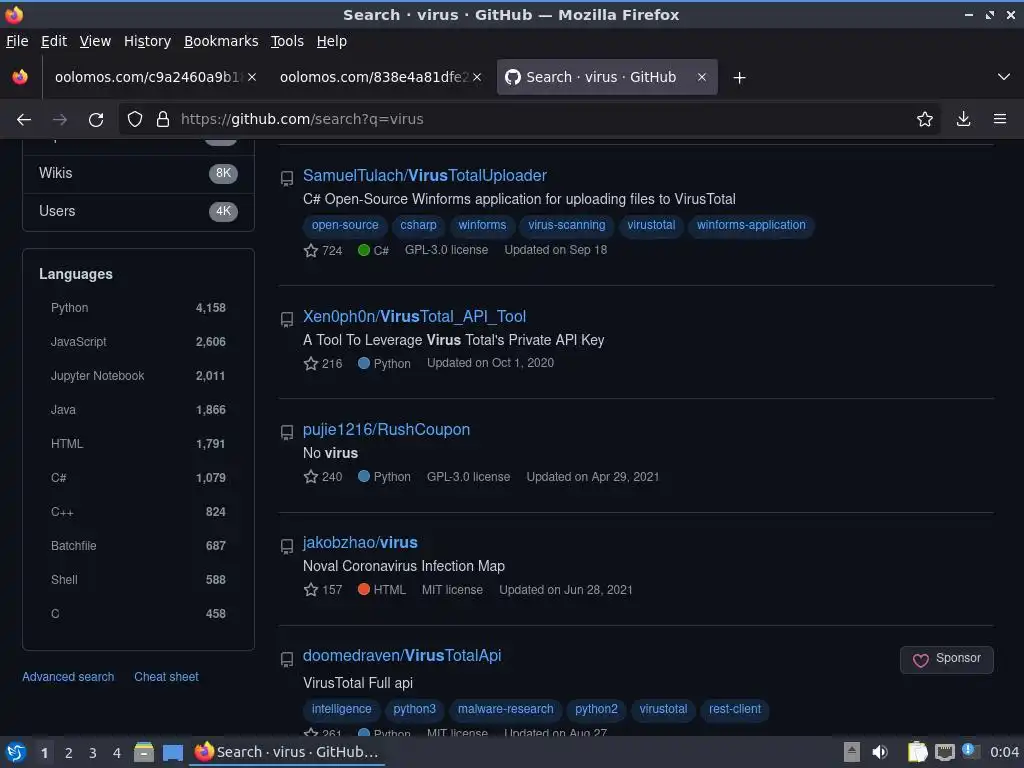Click repo icon next to Xen0ph0n/VirusTotal_API_Tool

[x=287, y=319]
